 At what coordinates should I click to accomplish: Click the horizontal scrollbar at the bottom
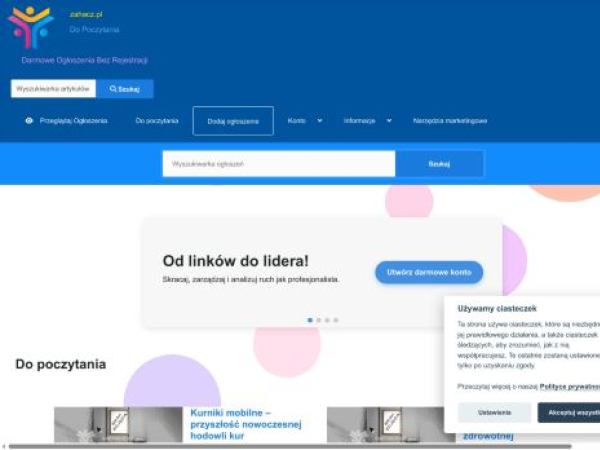(290, 447)
